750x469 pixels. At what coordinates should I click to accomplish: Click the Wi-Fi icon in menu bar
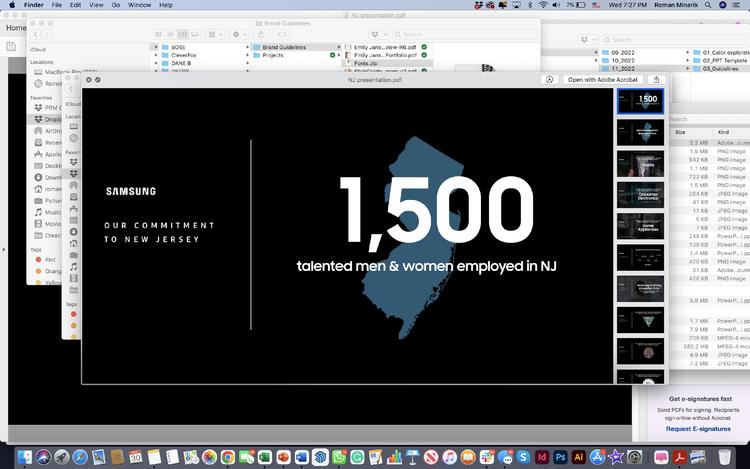[542, 5]
